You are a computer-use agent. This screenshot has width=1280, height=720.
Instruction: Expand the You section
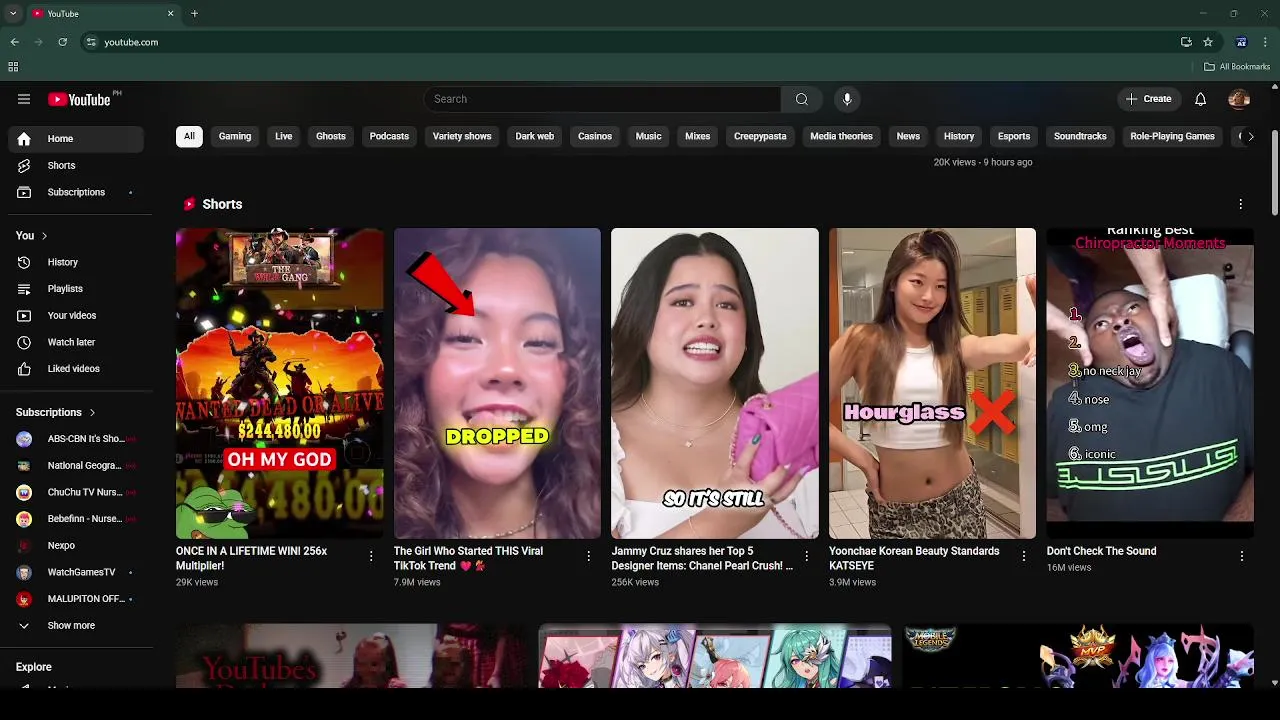(x=32, y=236)
